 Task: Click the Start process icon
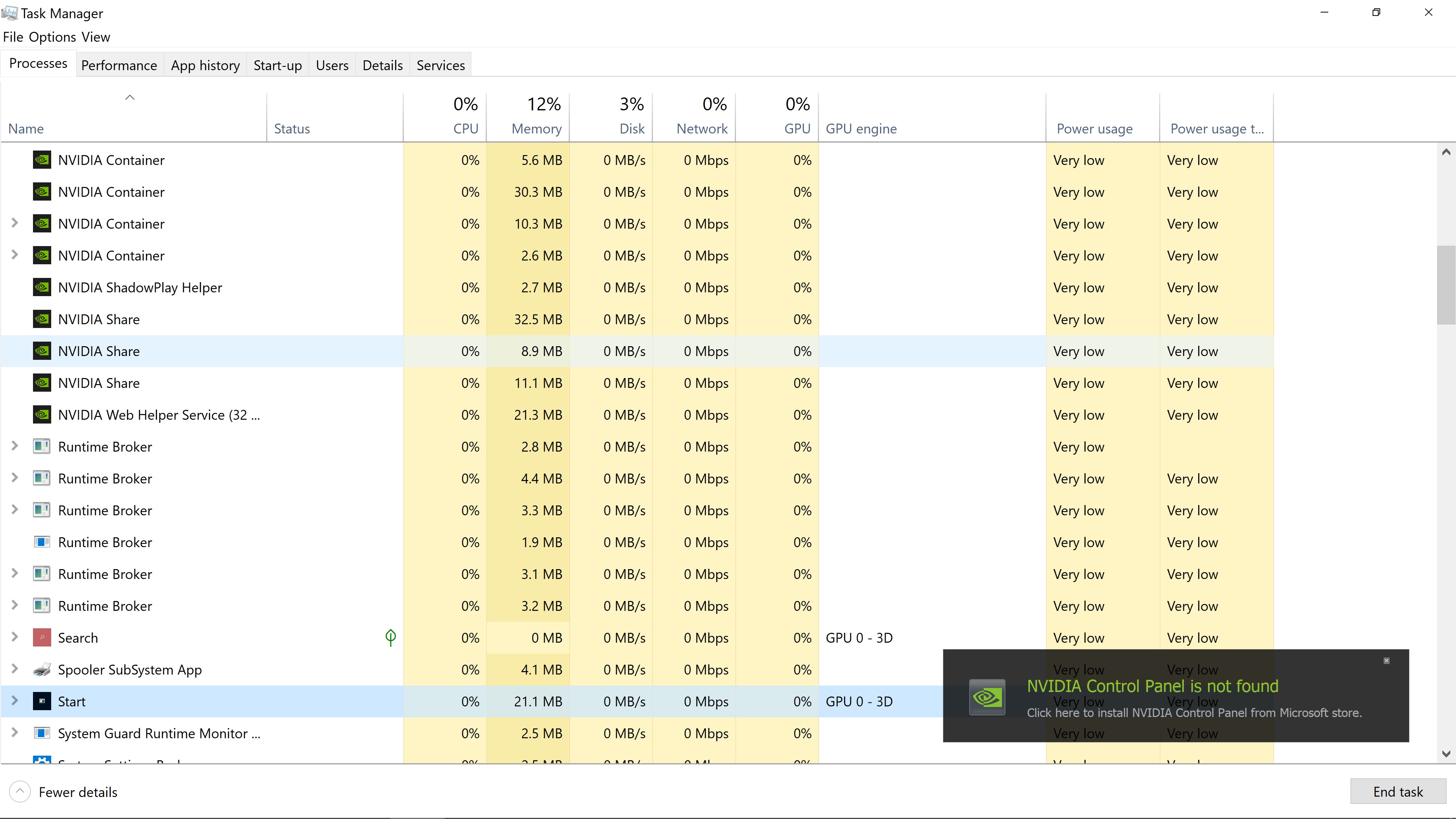coord(42,701)
